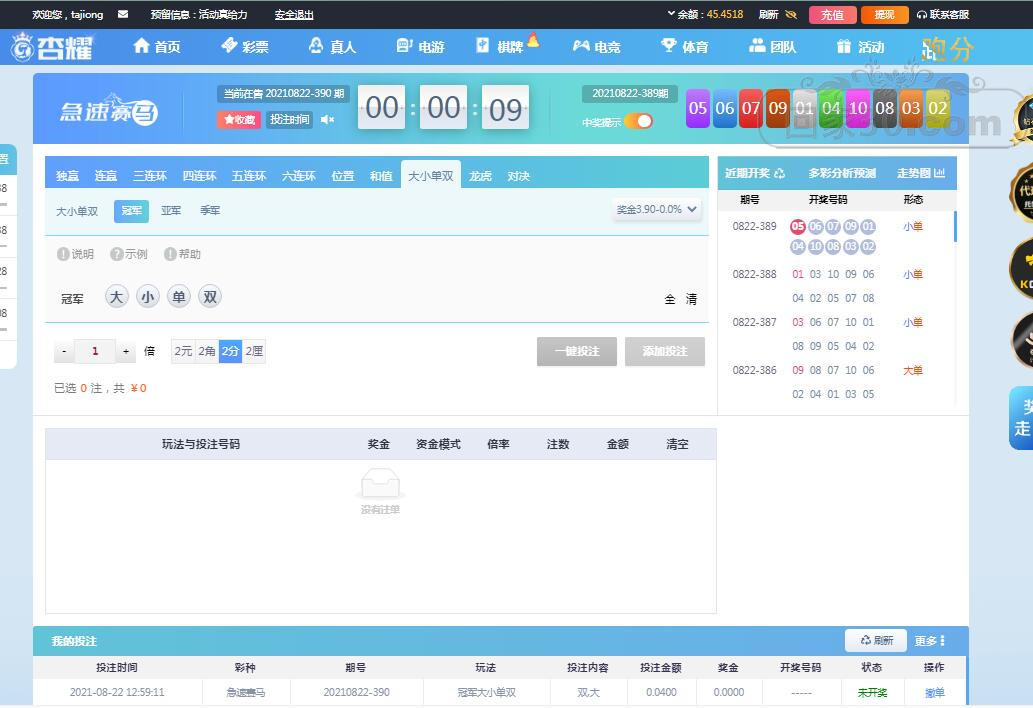
Task: Hide balance using the eye icon
Action: (x=791, y=15)
